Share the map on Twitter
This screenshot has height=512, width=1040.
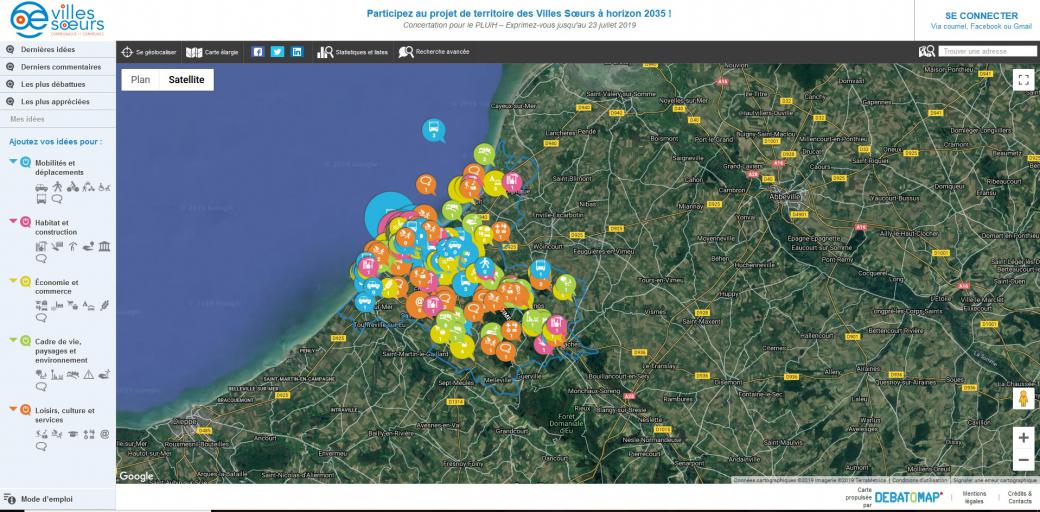[x=277, y=52]
